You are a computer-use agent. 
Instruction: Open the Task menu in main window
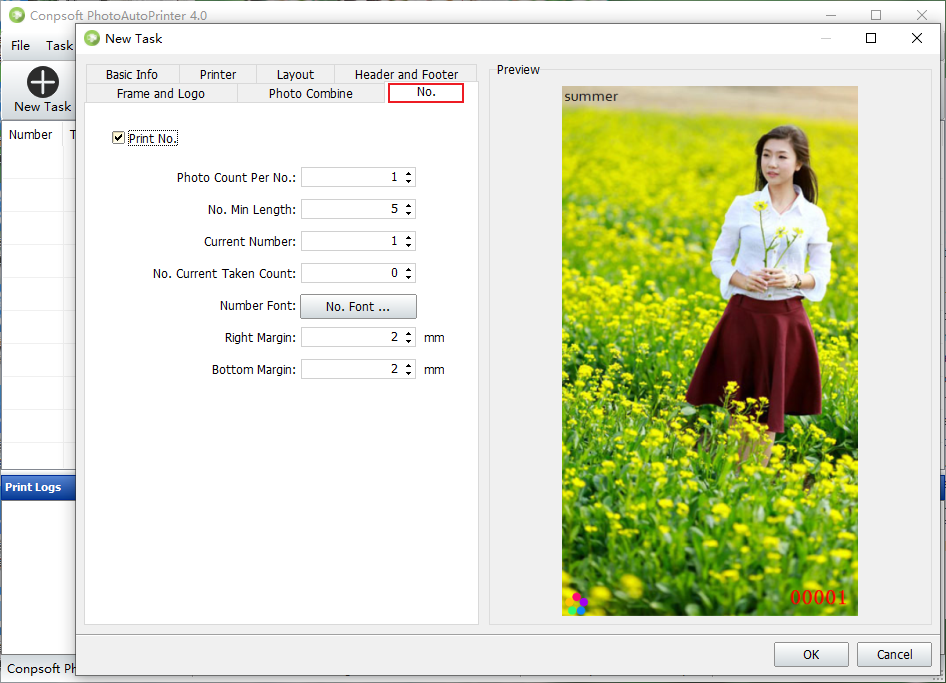click(59, 46)
